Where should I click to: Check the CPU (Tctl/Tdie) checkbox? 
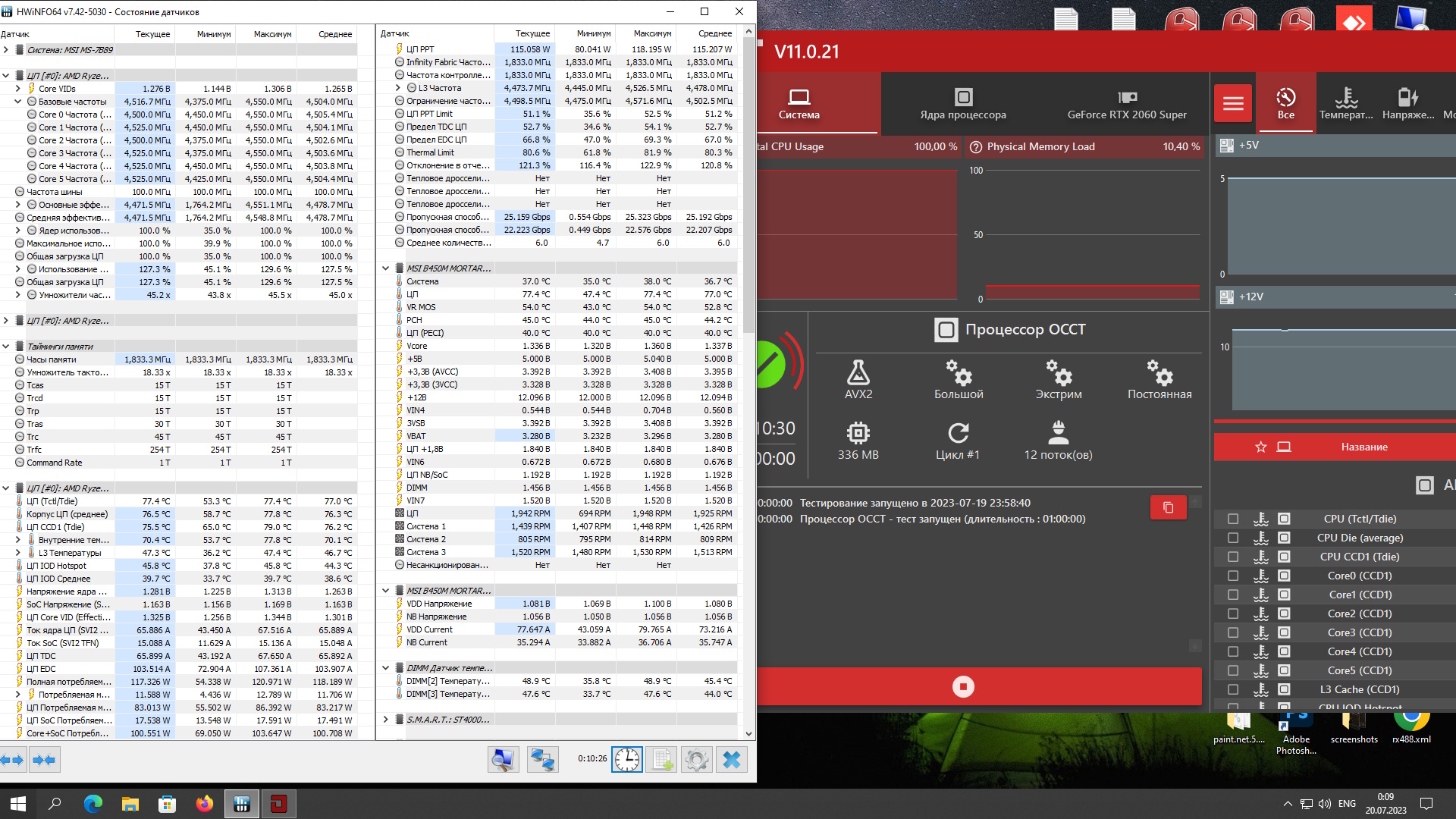[x=1233, y=519]
